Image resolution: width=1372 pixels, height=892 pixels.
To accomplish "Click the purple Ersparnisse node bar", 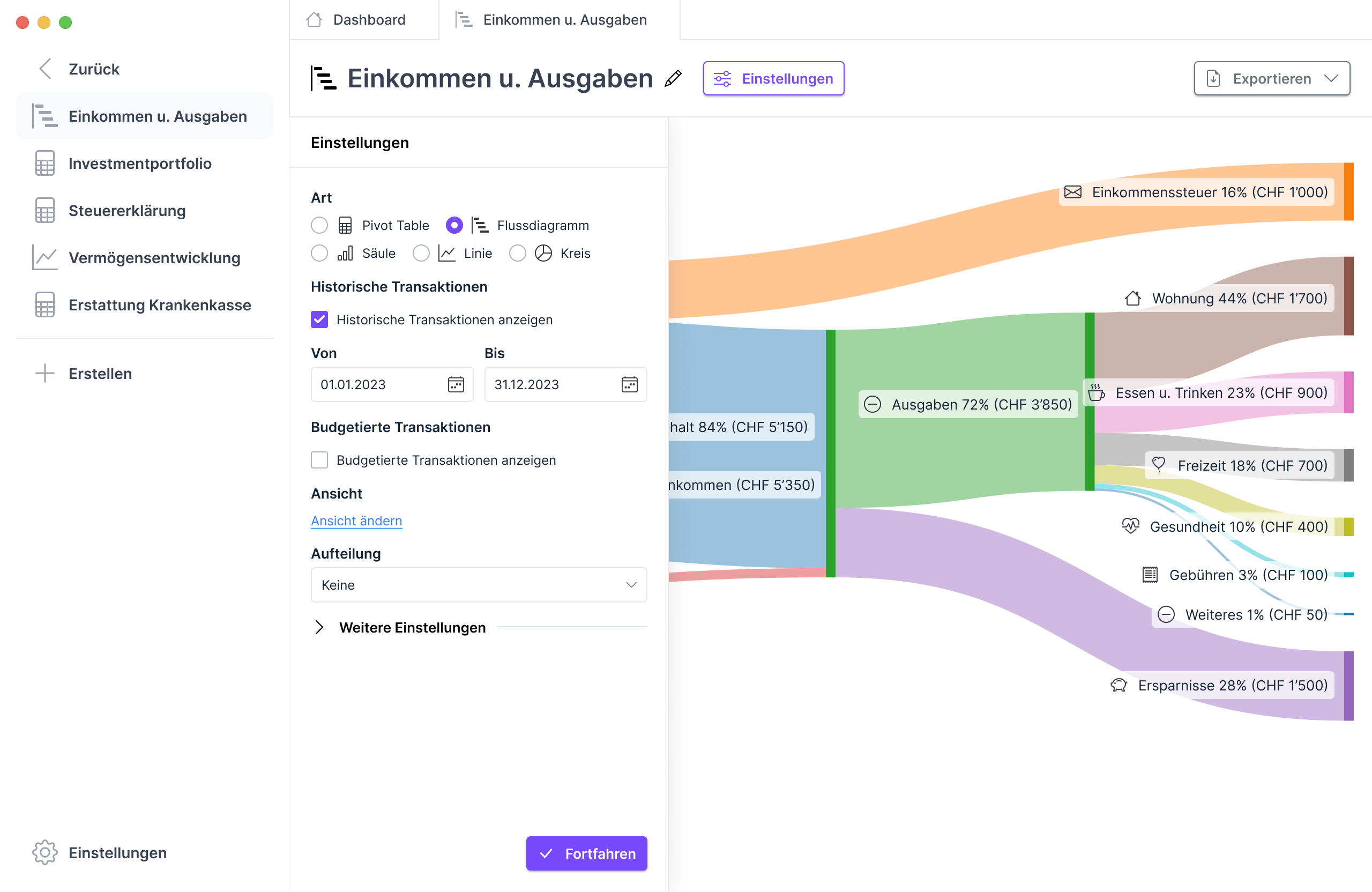I will (1349, 686).
